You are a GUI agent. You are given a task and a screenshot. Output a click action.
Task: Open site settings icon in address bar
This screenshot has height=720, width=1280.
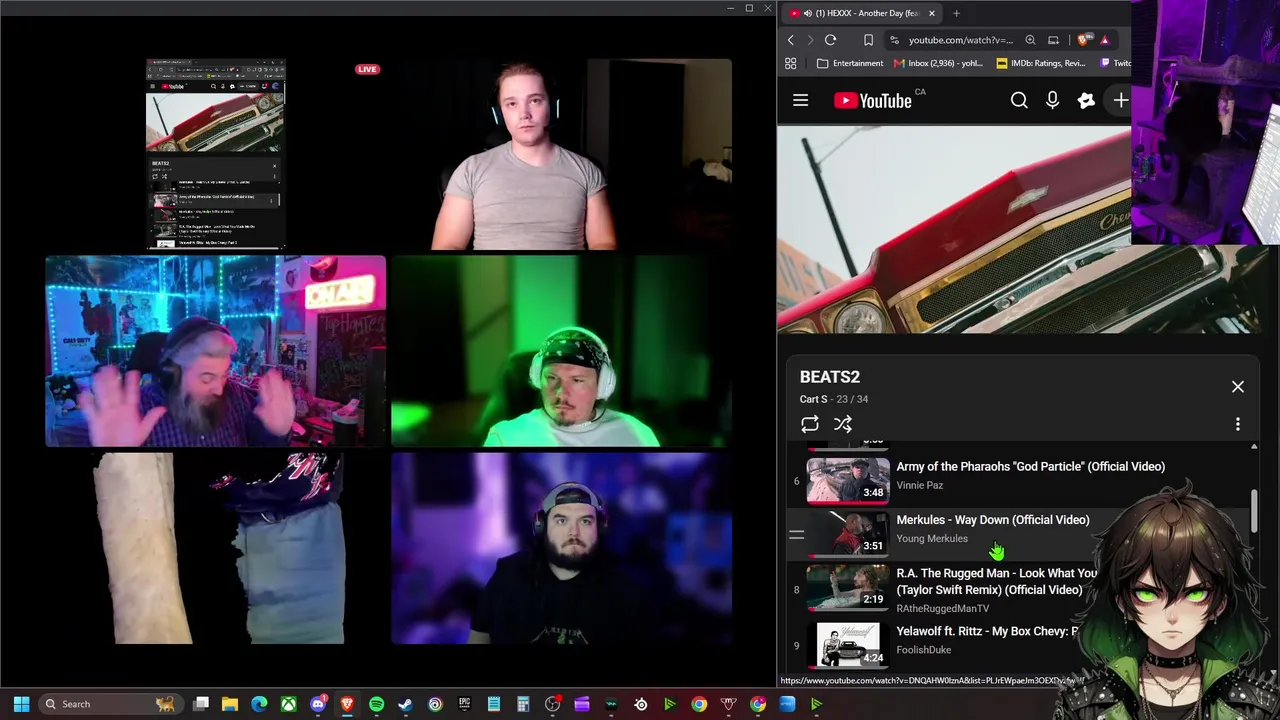[894, 40]
